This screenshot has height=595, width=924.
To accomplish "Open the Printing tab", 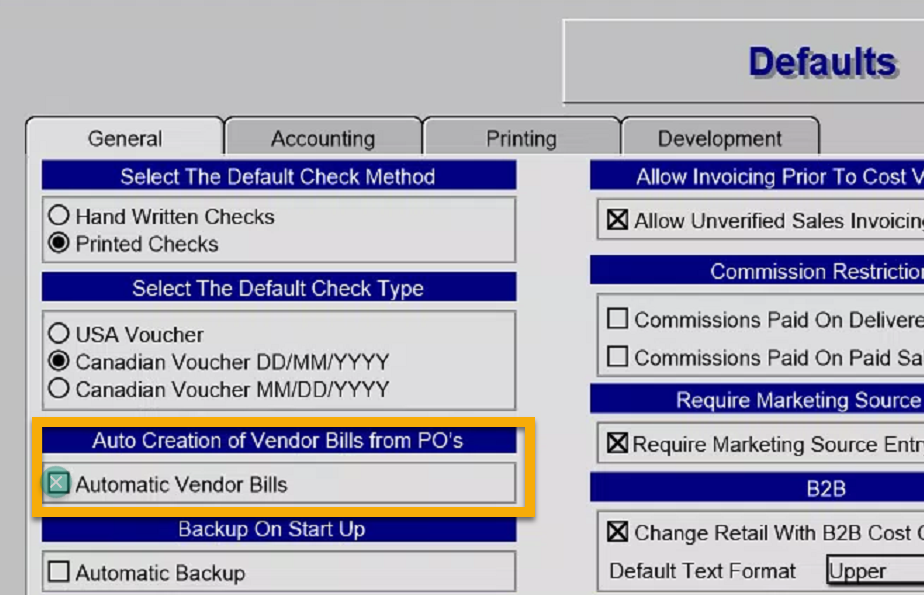I will pos(522,138).
